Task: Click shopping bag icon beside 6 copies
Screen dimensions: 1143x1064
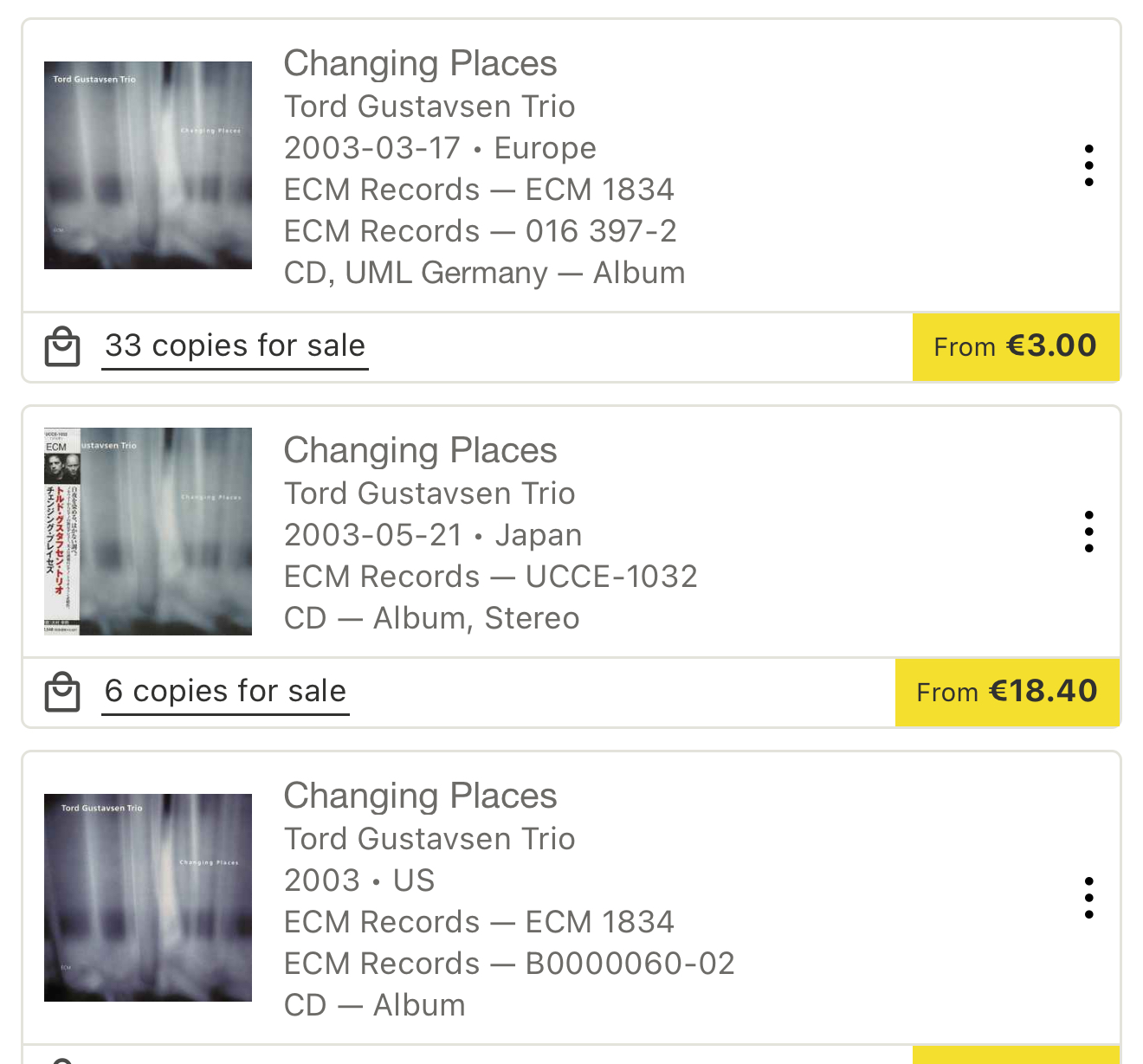Action: 62,693
